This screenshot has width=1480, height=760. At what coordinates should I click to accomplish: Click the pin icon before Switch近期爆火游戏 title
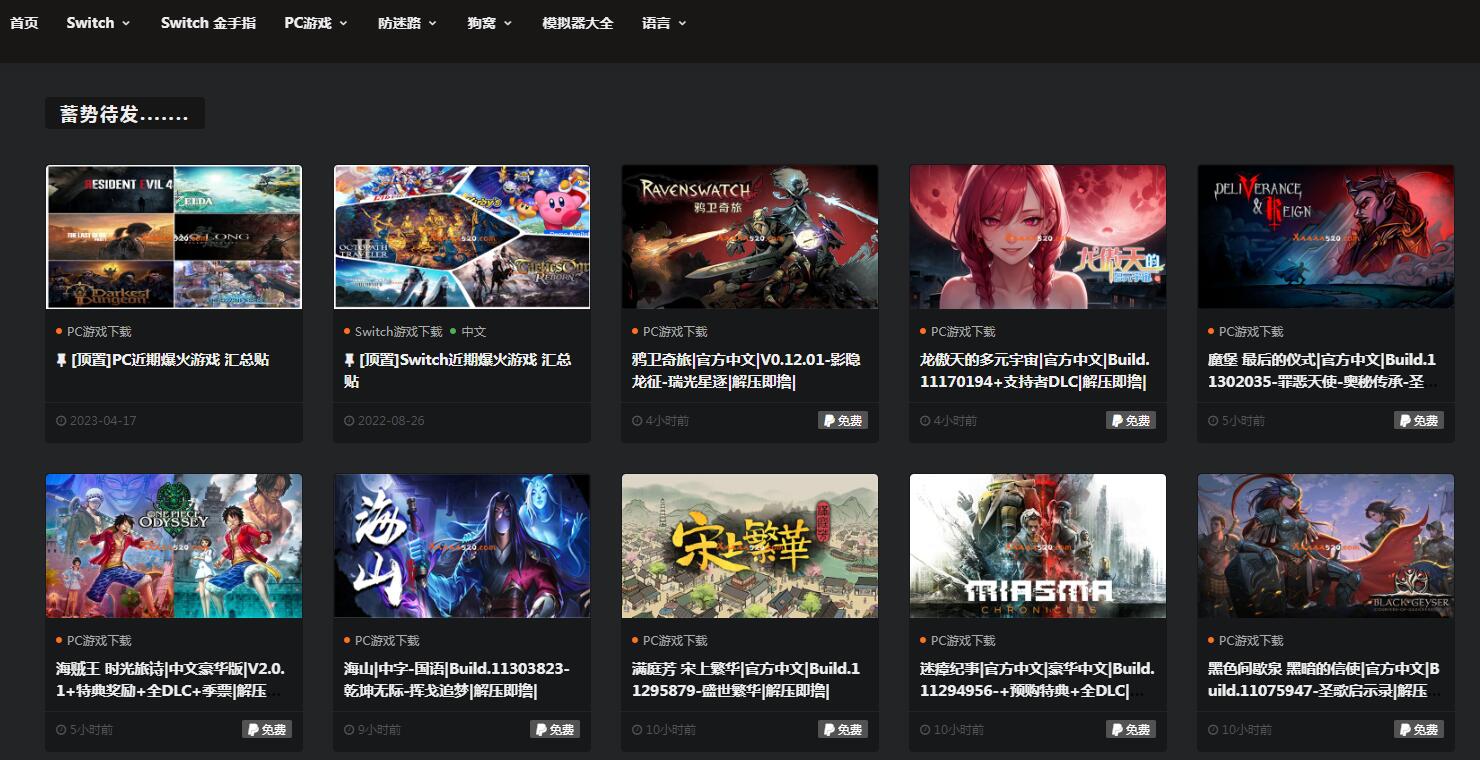coord(350,360)
